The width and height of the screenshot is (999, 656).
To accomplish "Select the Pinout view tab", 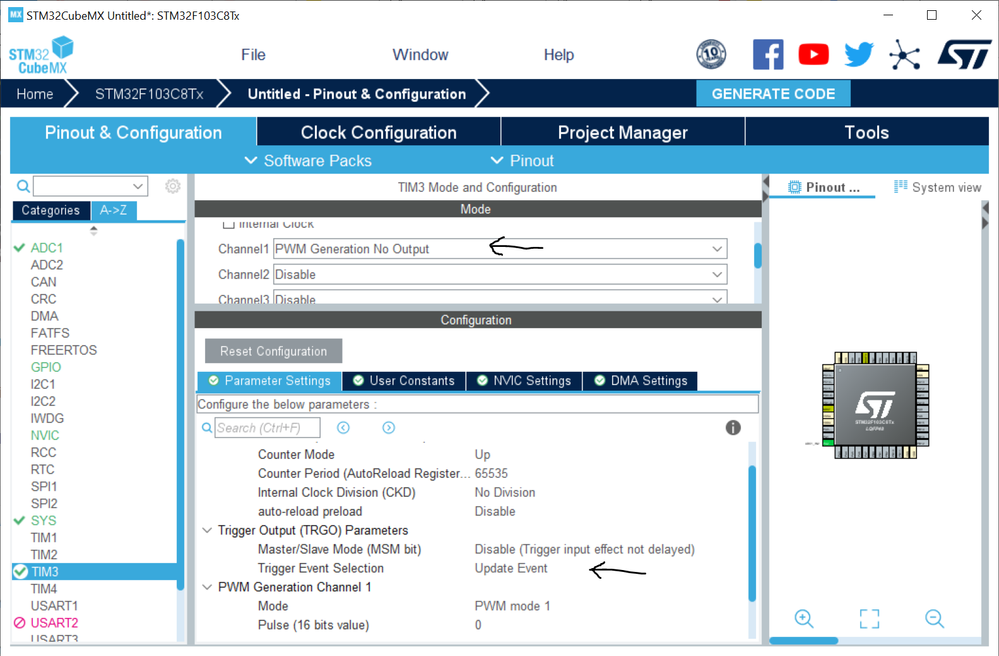I will pyautogui.click(x=824, y=187).
